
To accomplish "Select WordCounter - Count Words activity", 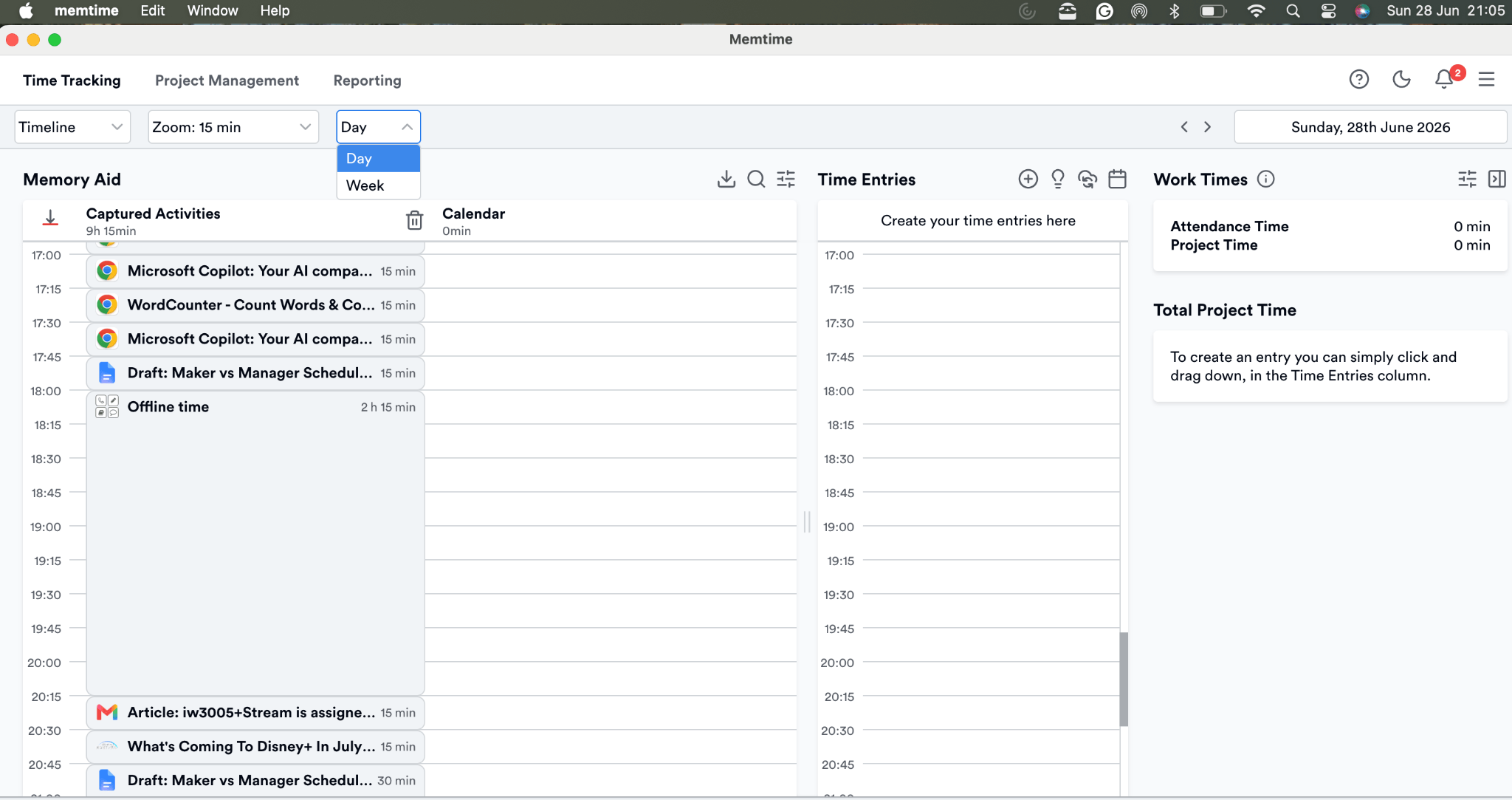I will (x=255, y=305).
